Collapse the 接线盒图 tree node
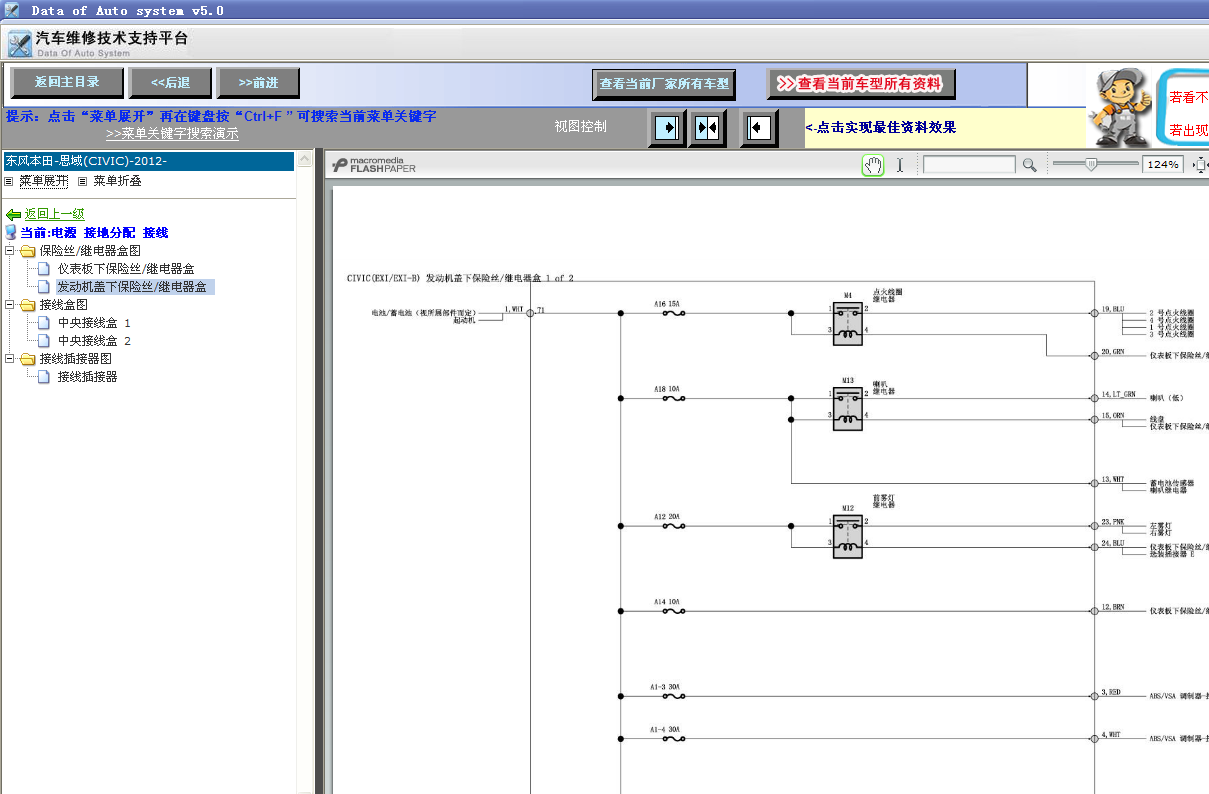Viewport: 1209px width, 794px height. pyautogui.click(x=9, y=305)
